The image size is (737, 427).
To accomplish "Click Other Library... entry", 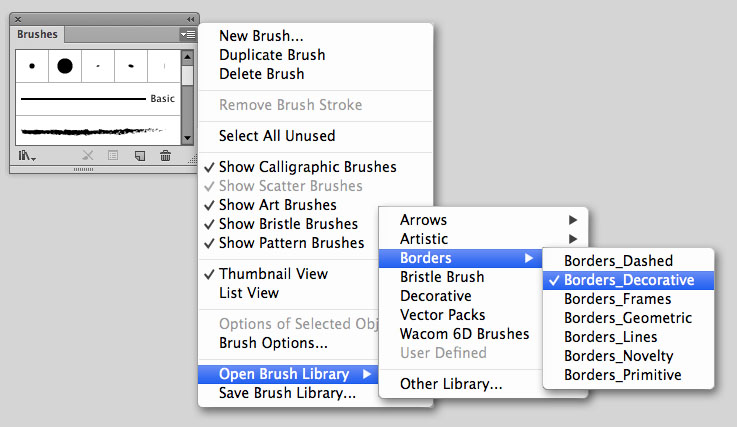I will 451,383.
